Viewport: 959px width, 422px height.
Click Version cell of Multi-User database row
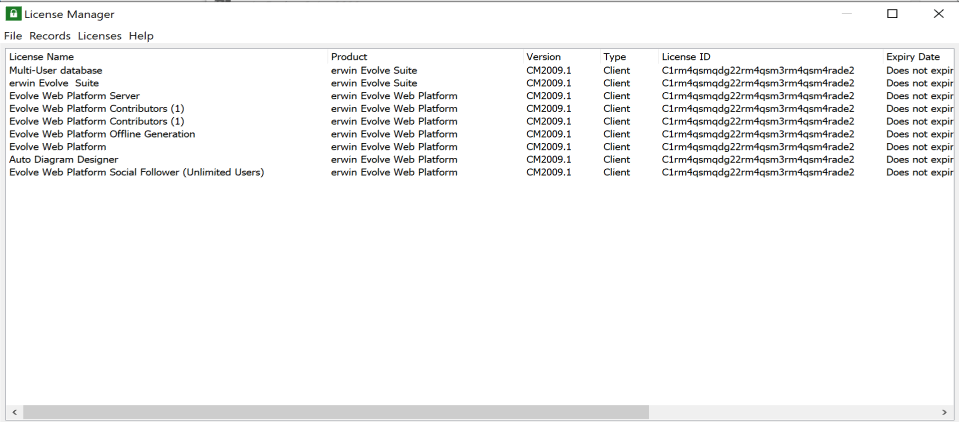[549, 70]
